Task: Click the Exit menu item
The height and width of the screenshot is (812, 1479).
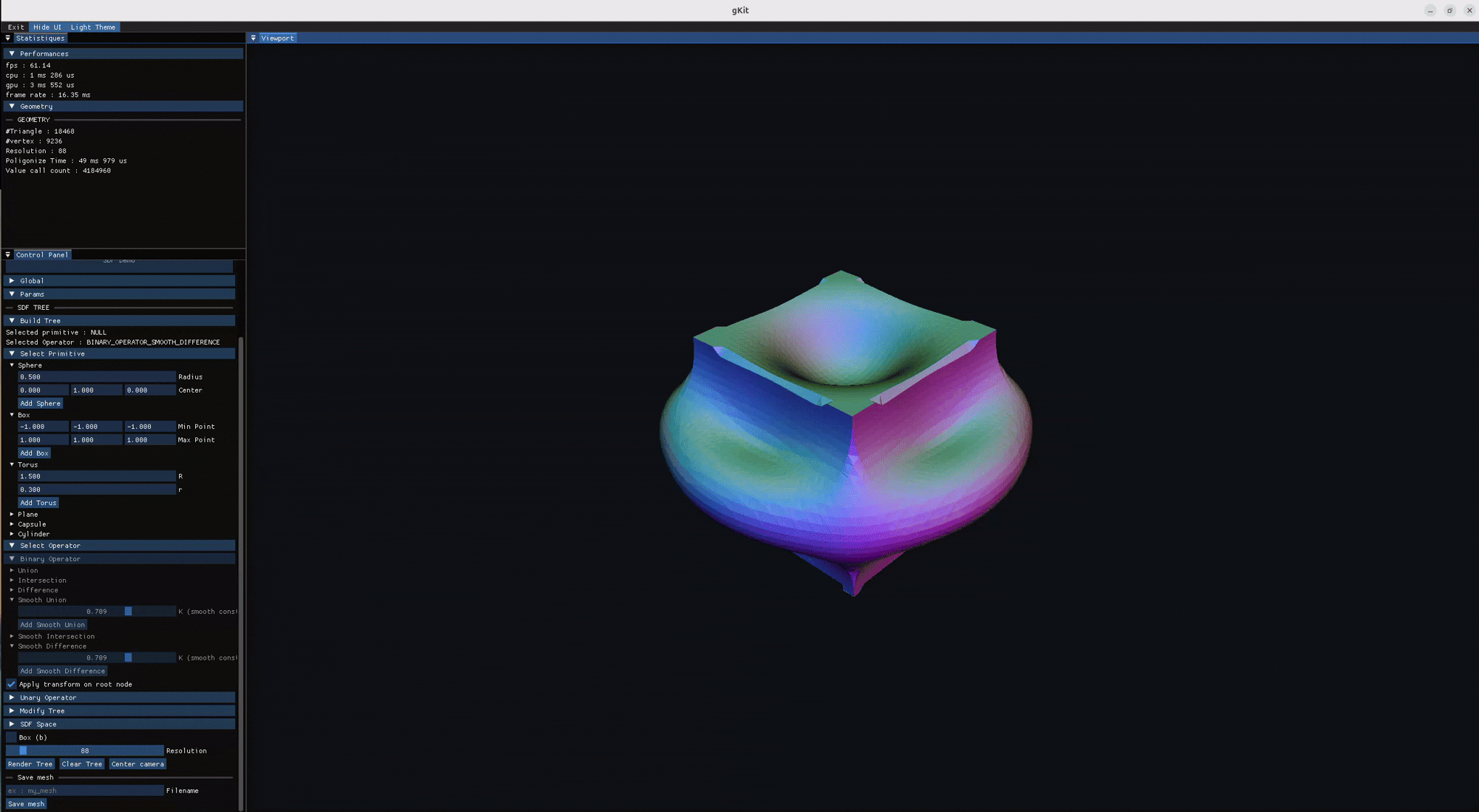Action: (x=16, y=27)
